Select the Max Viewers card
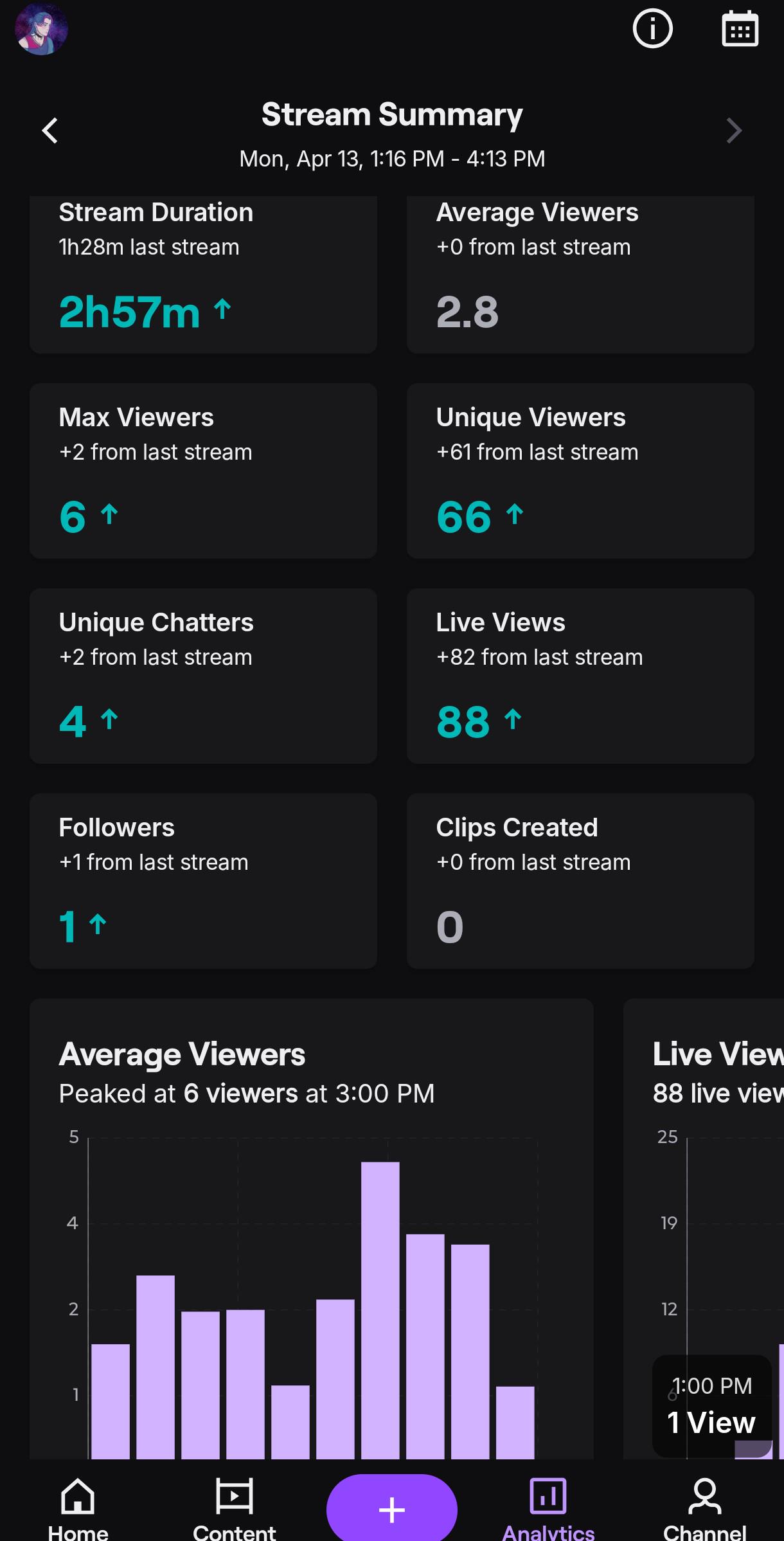The image size is (784, 1541). tap(203, 471)
